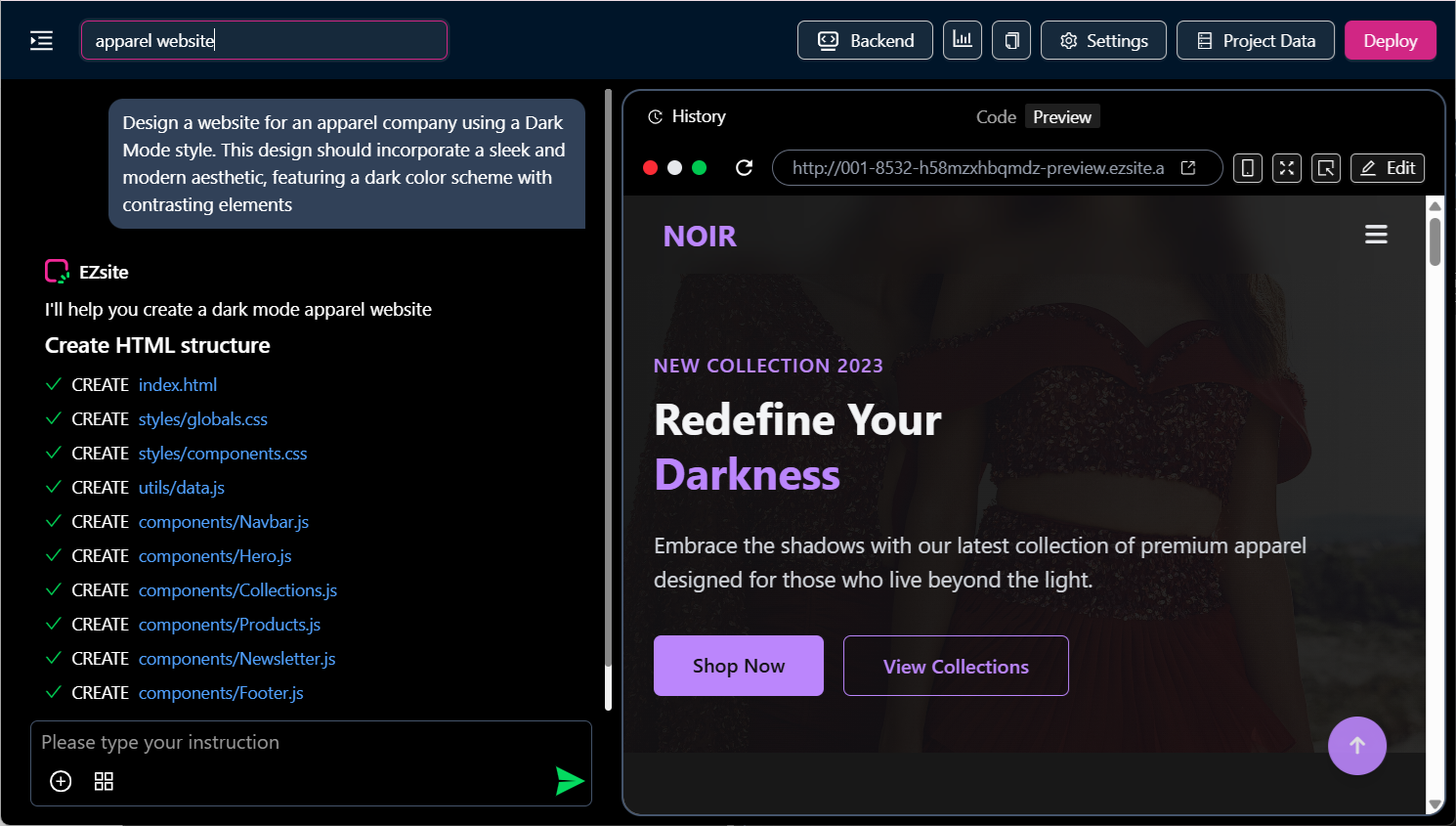Open utils/data.js file link
Screen dimensions: 1456x826
click(x=182, y=488)
